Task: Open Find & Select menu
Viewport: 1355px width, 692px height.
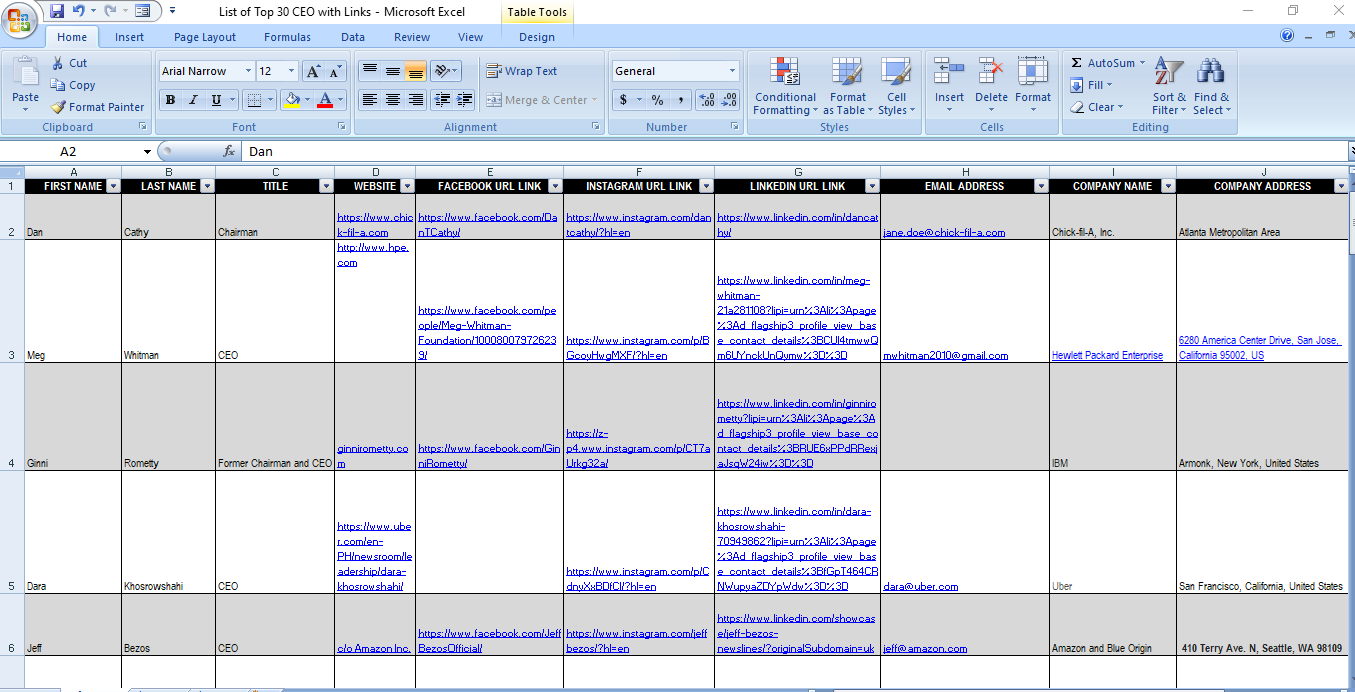Action: 1211,86
